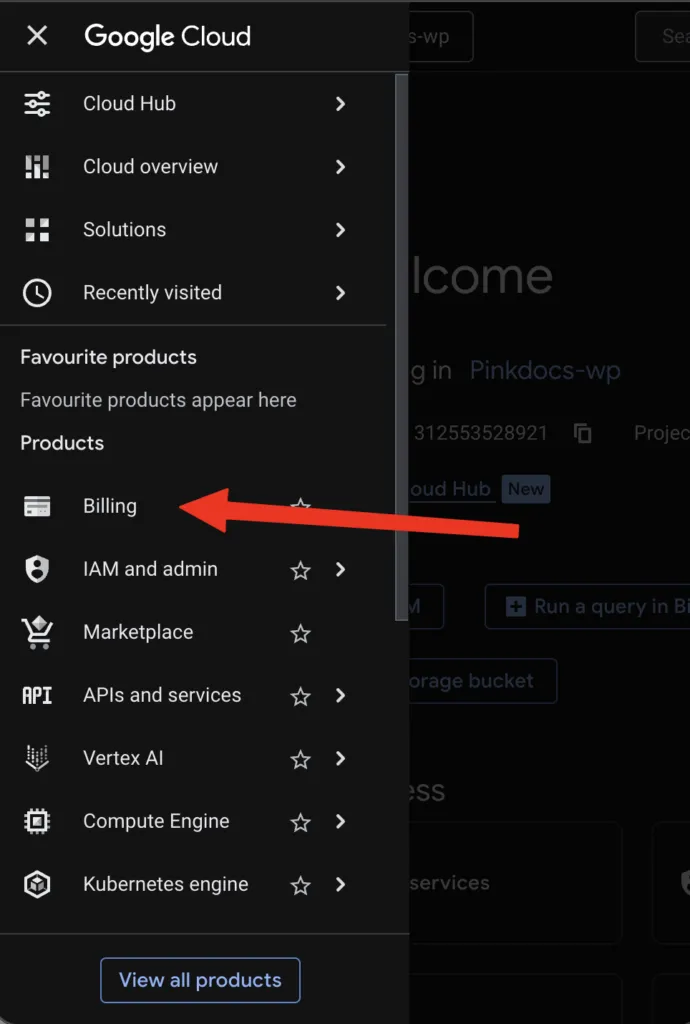Click the View all products button
Viewport: 690px width, 1024px height.
coord(200,980)
